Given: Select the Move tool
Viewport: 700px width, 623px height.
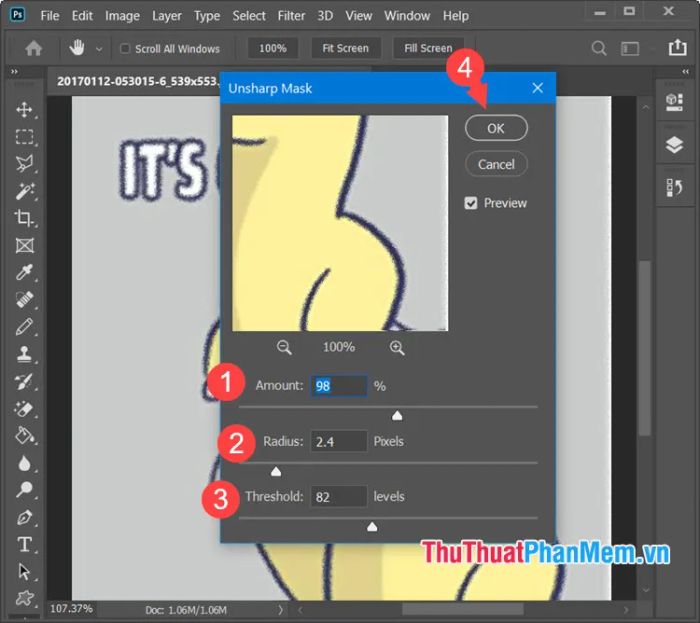Looking at the screenshot, I should [24, 109].
